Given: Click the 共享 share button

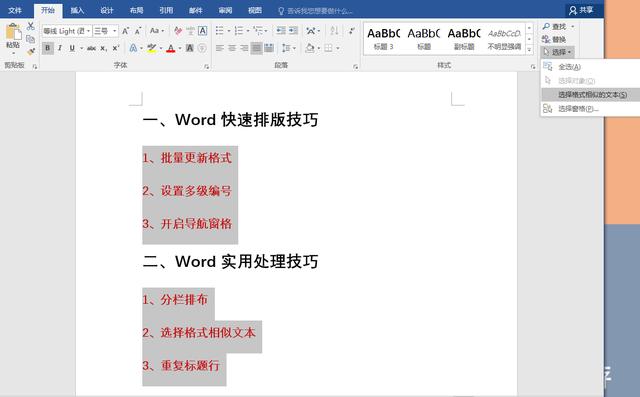Looking at the screenshot, I should coord(582,10).
